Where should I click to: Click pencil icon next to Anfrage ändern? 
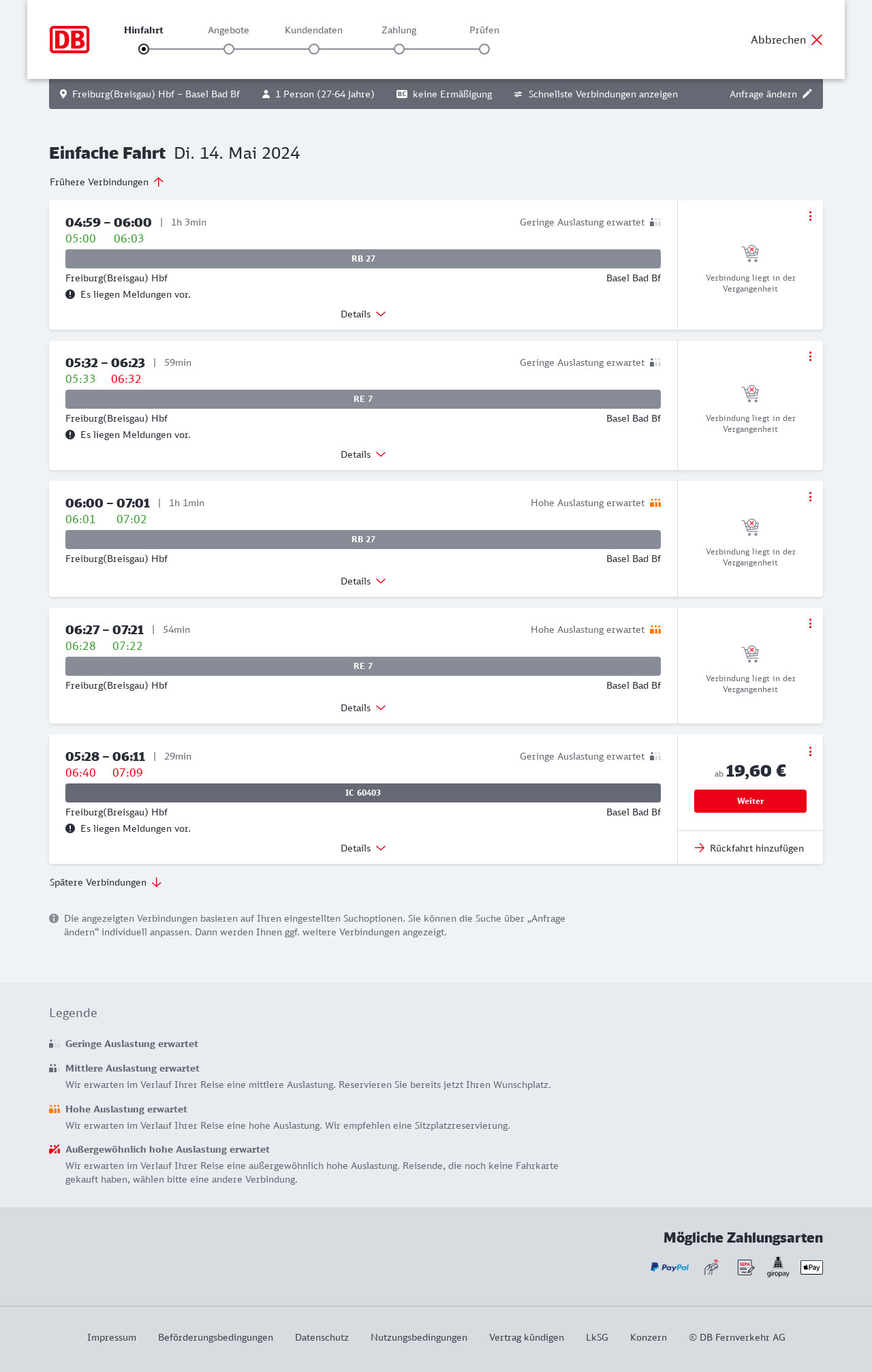click(807, 94)
